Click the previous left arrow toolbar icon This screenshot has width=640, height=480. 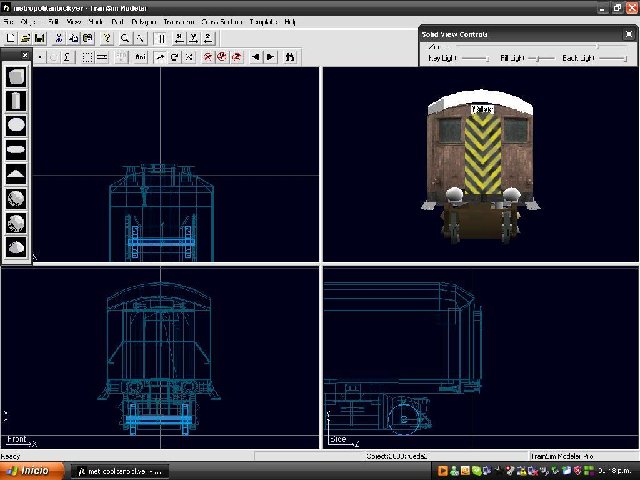[x=255, y=57]
